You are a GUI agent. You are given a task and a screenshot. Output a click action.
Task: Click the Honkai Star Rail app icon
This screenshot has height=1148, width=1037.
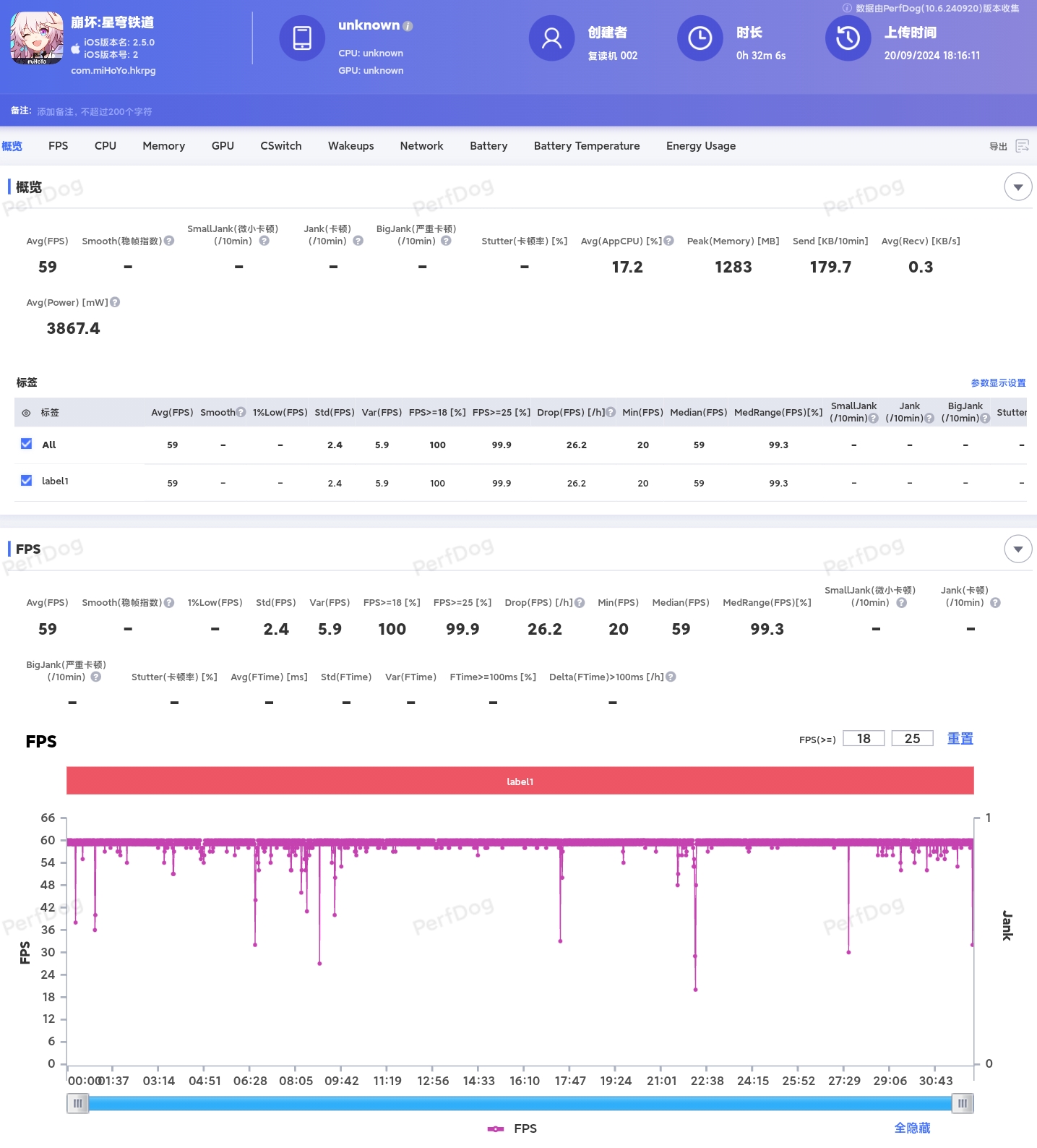point(37,38)
